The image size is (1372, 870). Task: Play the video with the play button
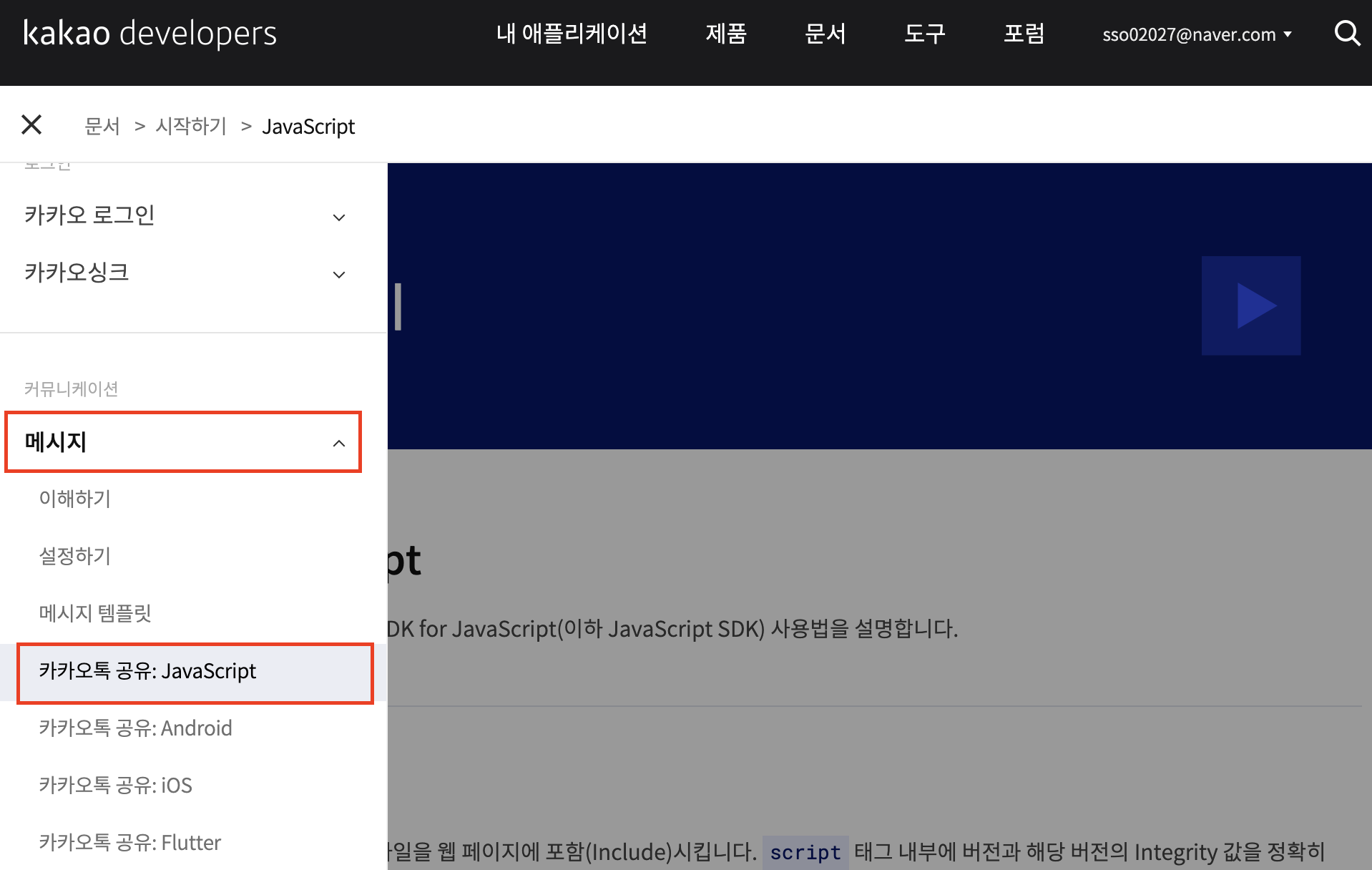point(1251,306)
